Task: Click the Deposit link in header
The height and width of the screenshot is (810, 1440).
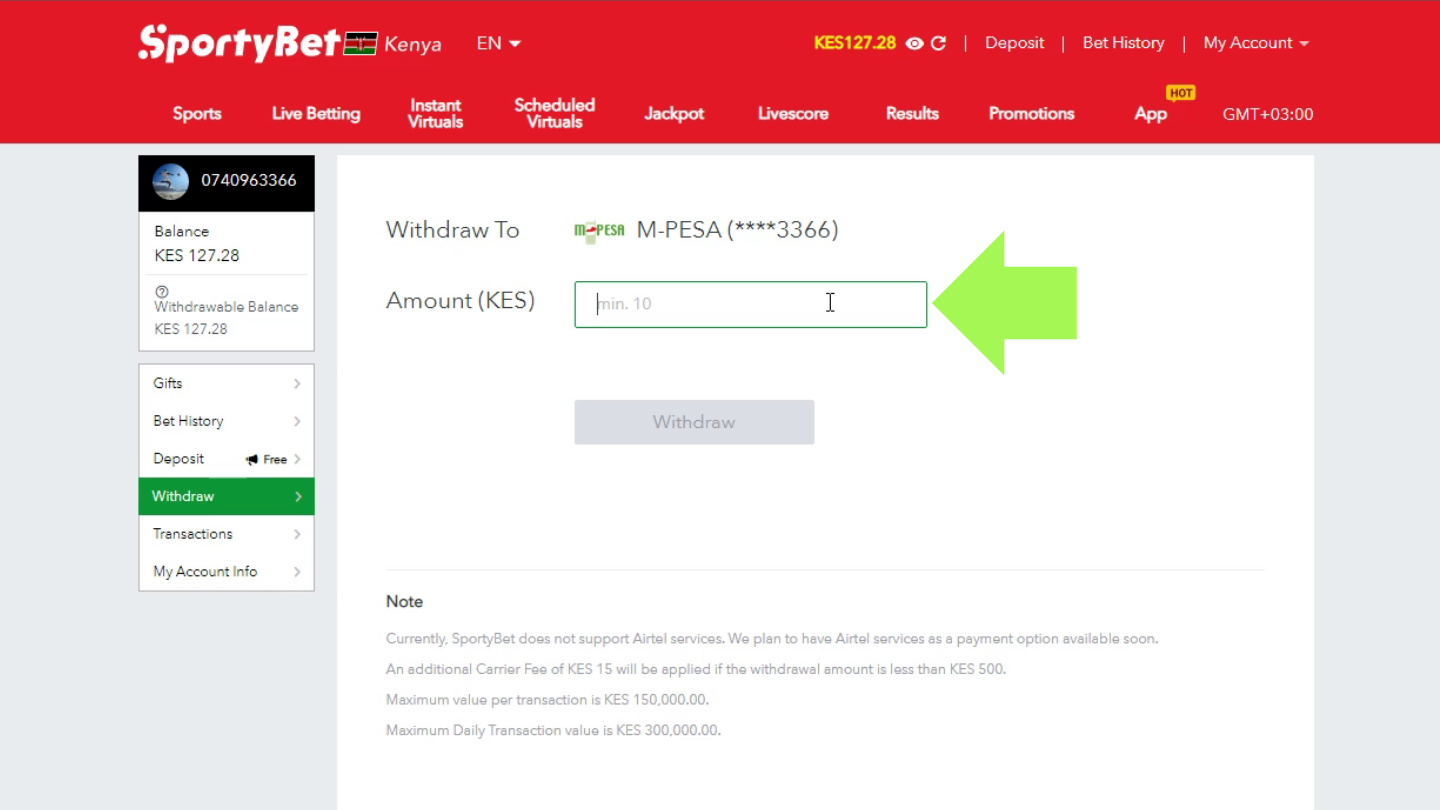Action: coord(1014,43)
